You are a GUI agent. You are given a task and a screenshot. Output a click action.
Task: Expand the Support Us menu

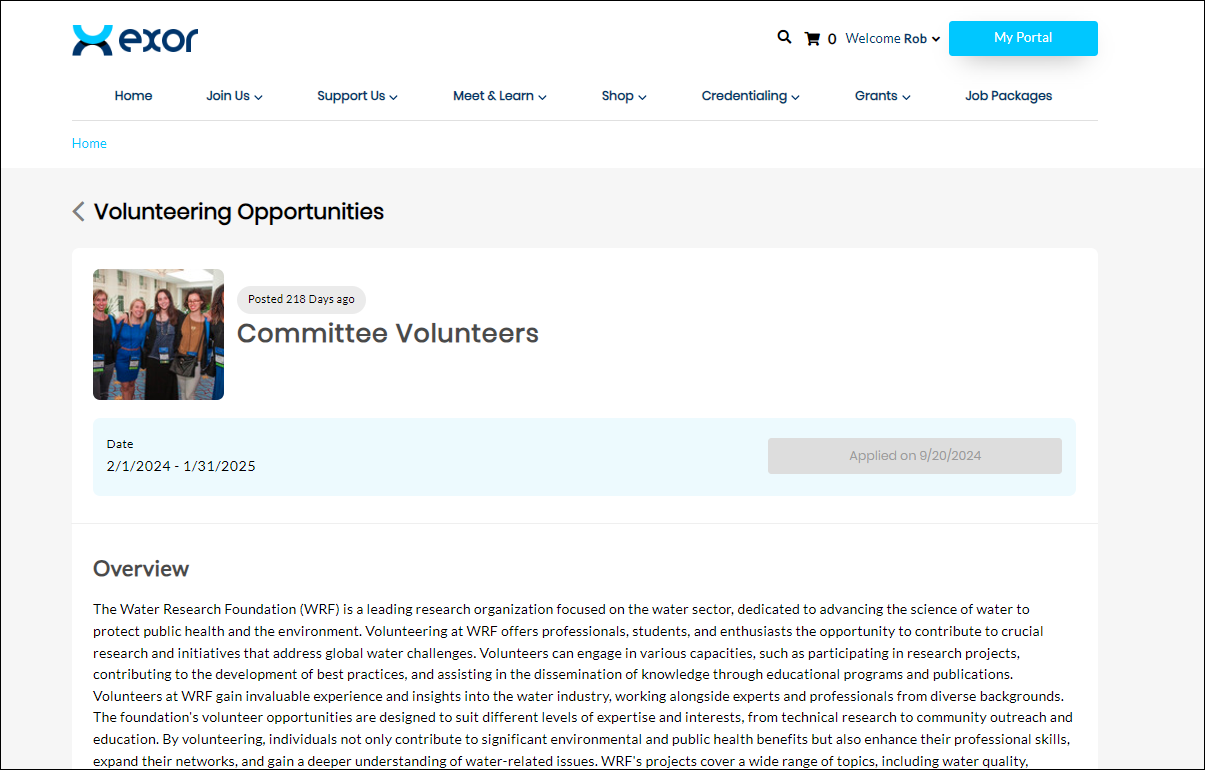[x=357, y=96]
